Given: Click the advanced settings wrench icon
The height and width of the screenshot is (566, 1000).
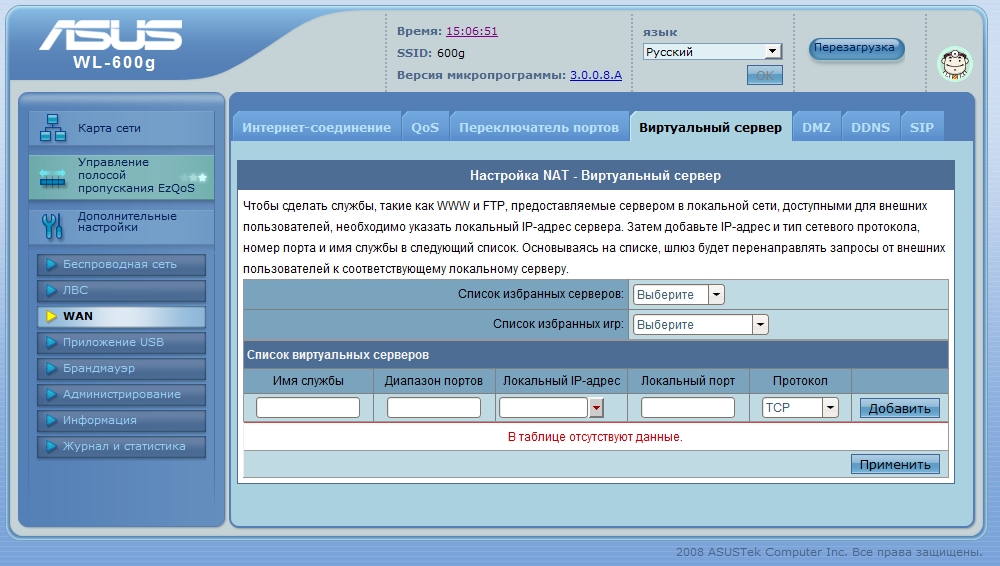Looking at the screenshot, I should pyautogui.click(x=52, y=226).
